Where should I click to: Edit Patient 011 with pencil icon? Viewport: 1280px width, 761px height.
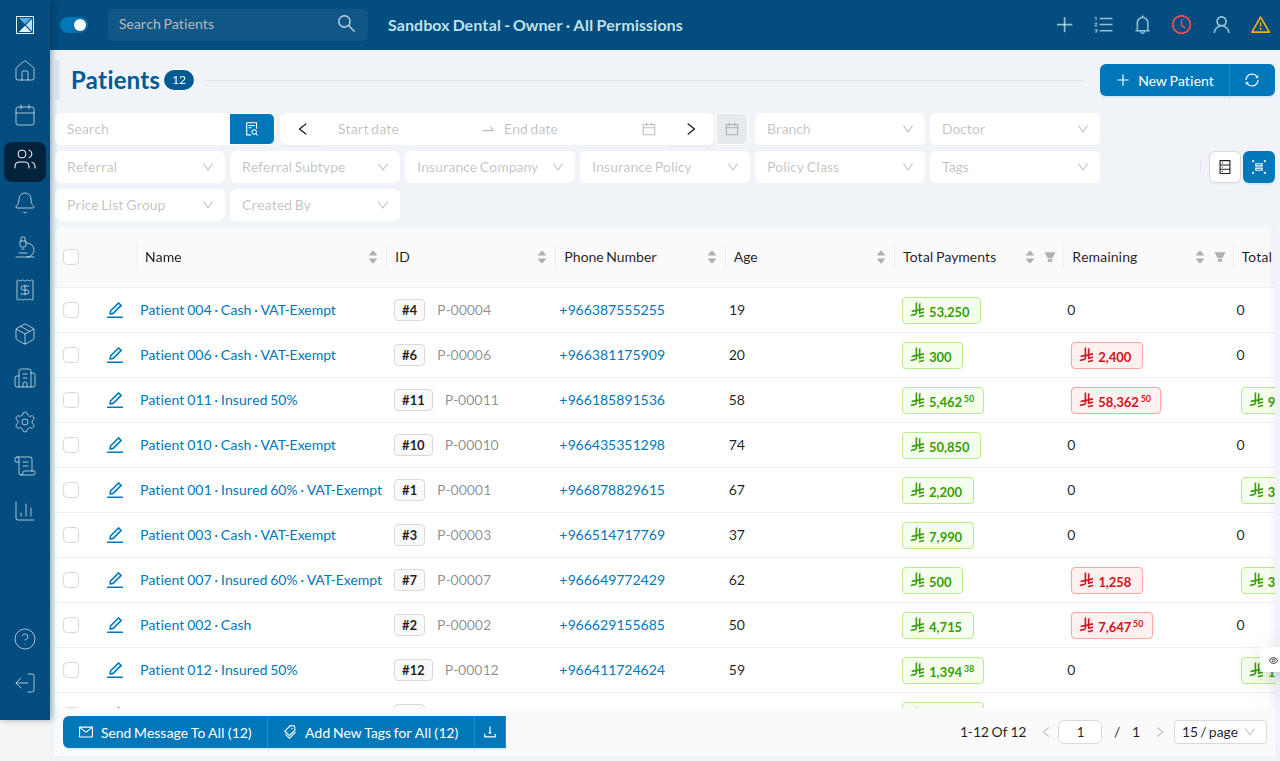pos(115,400)
